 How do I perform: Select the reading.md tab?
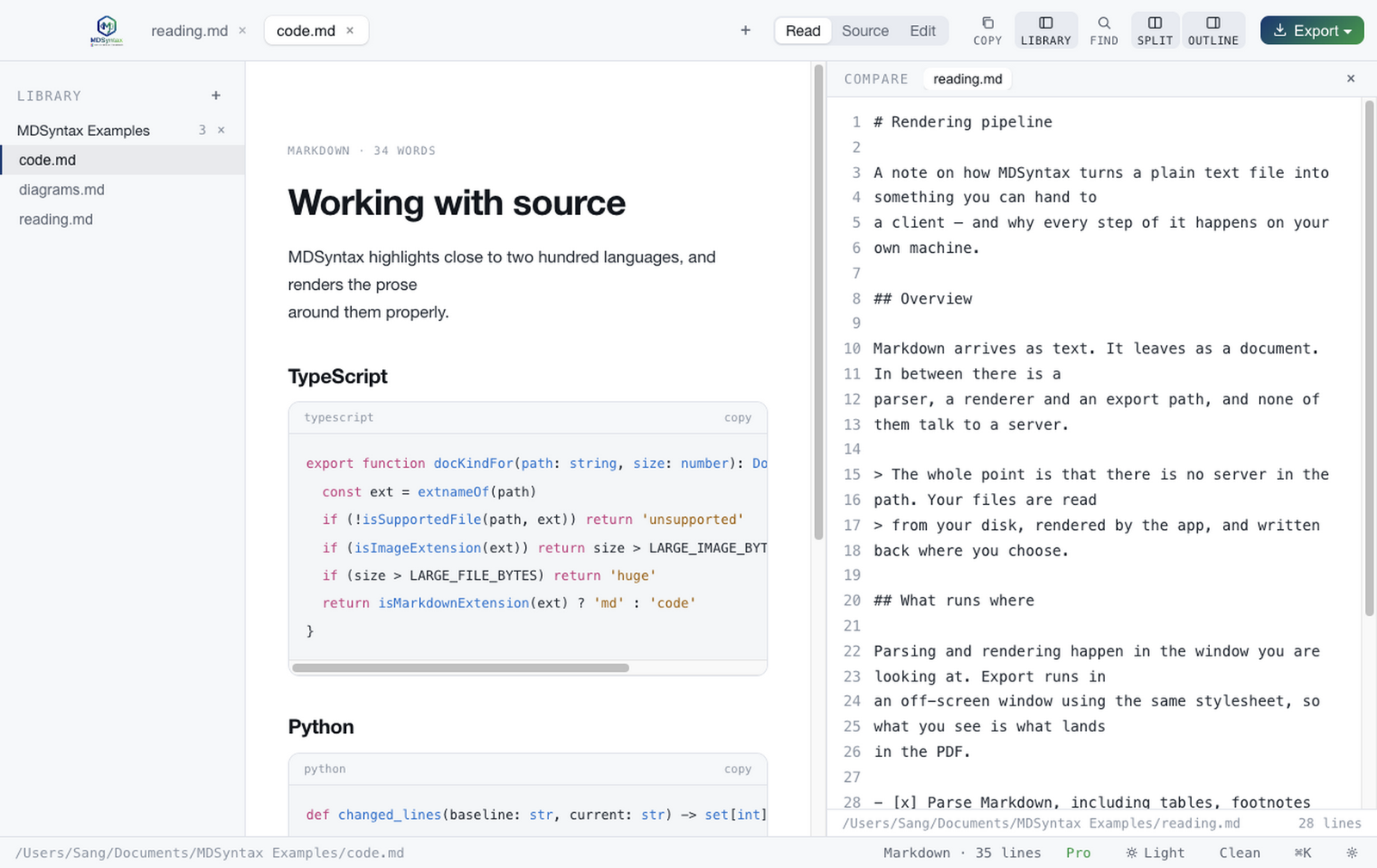click(189, 31)
